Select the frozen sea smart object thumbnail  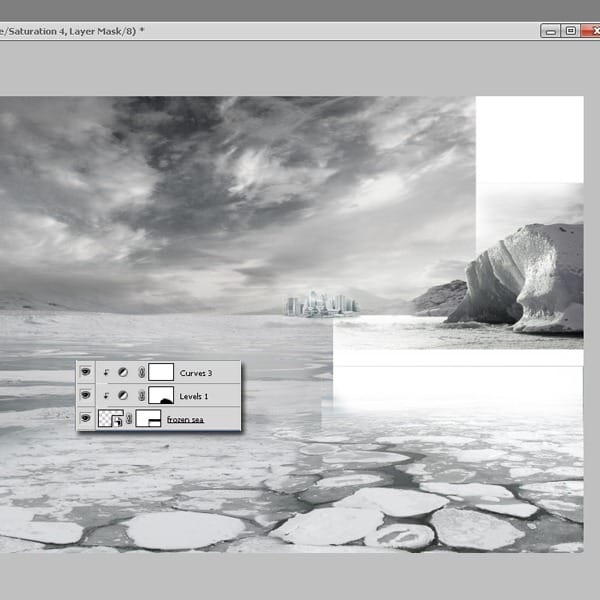point(111,420)
